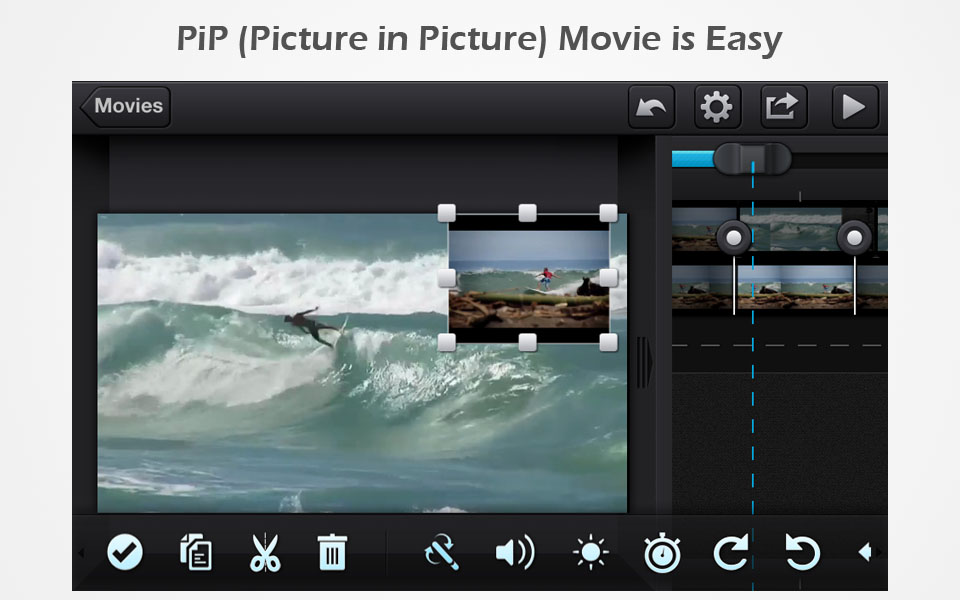The width and height of the screenshot is (960, 600).
Task: Open brightness adjustment sun icon
Action: [591, 552]
